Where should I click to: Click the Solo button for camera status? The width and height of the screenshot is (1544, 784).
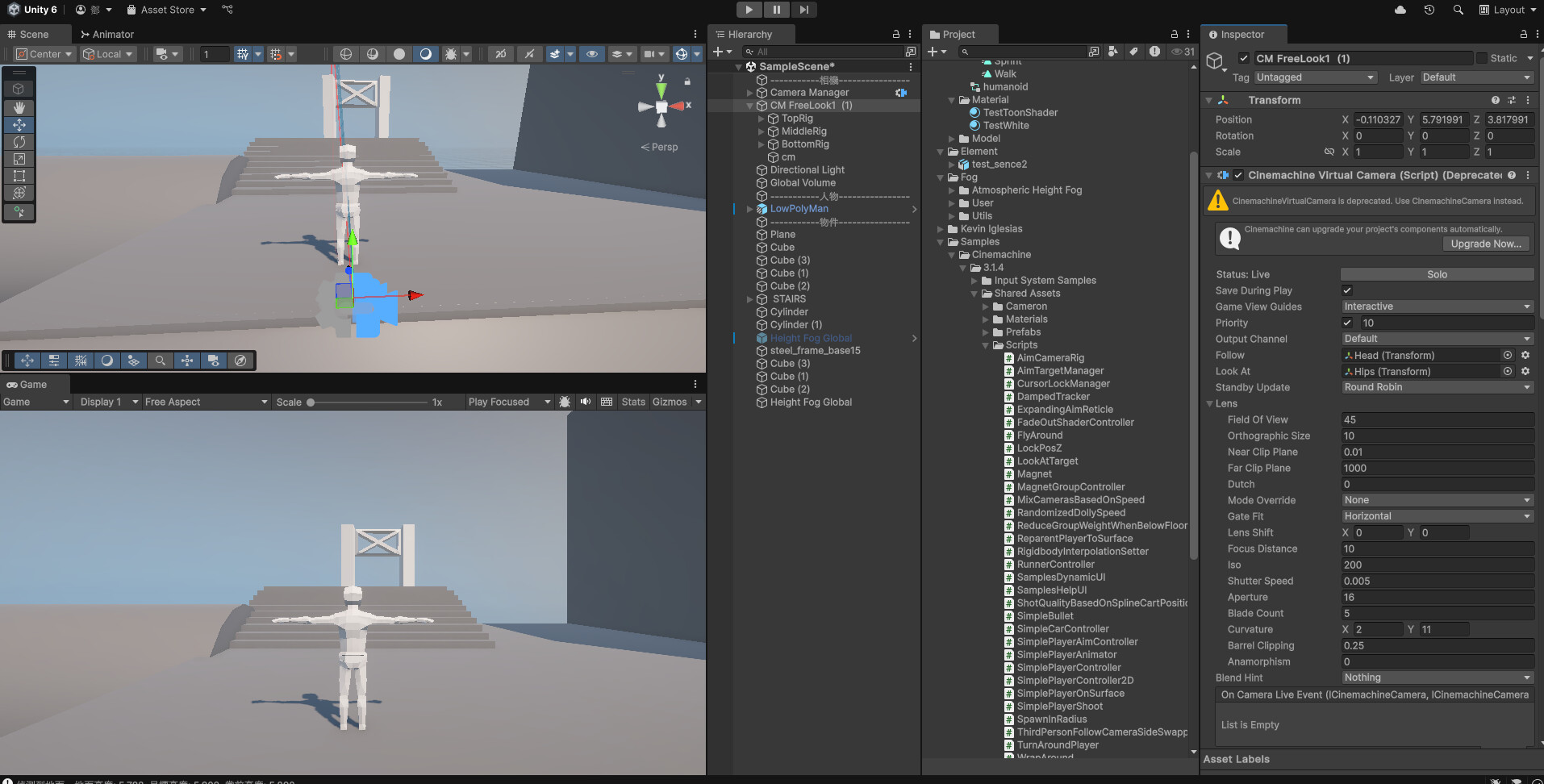point(1438,274)
